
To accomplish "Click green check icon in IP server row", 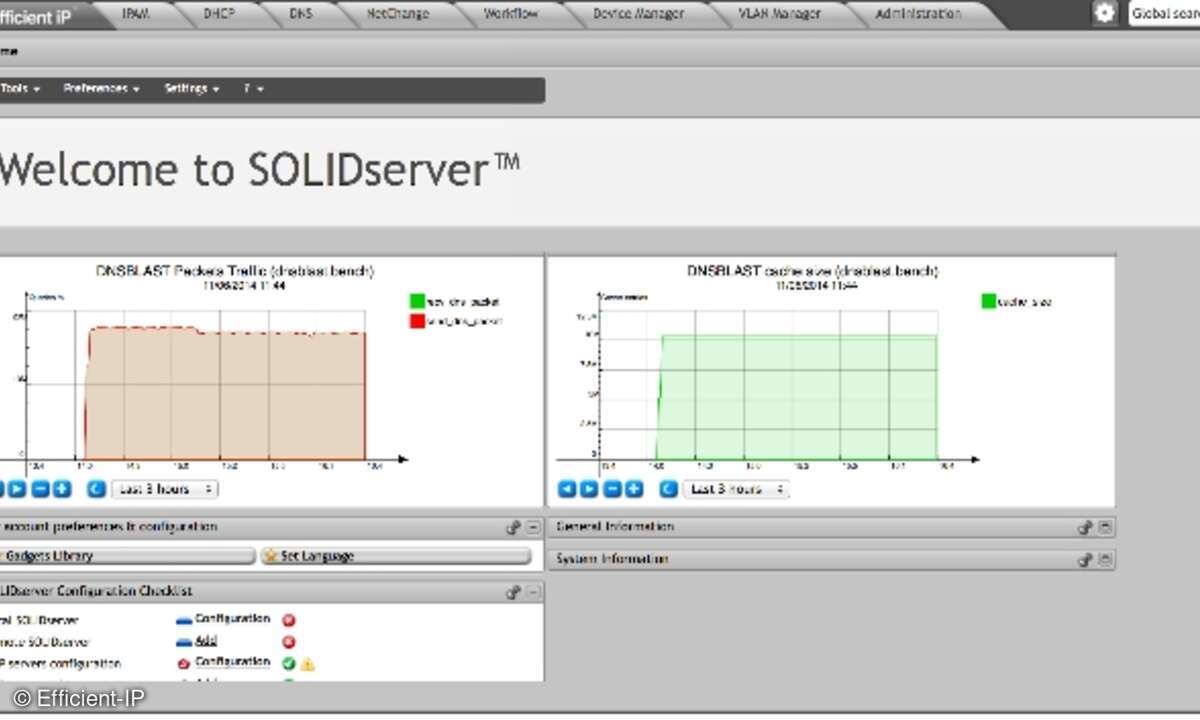I will (x=289, y=663).
